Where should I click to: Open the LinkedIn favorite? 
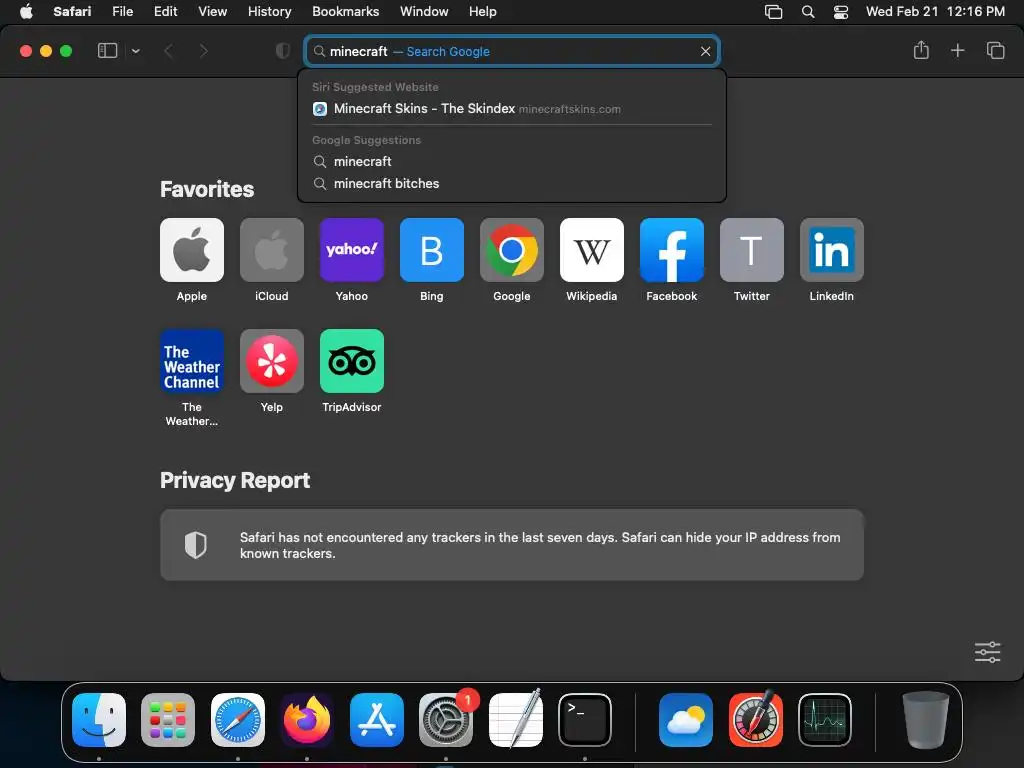[x=832, y=250]
